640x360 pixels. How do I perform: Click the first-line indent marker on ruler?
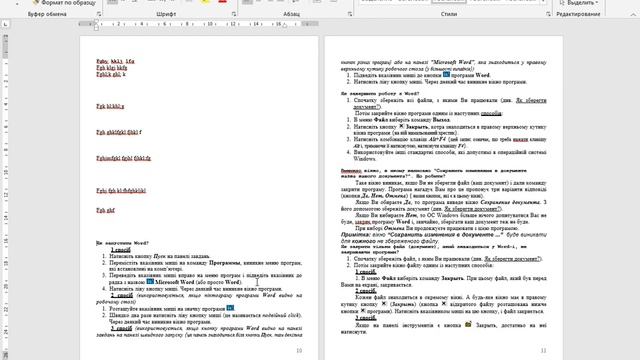tap(96, 22)
